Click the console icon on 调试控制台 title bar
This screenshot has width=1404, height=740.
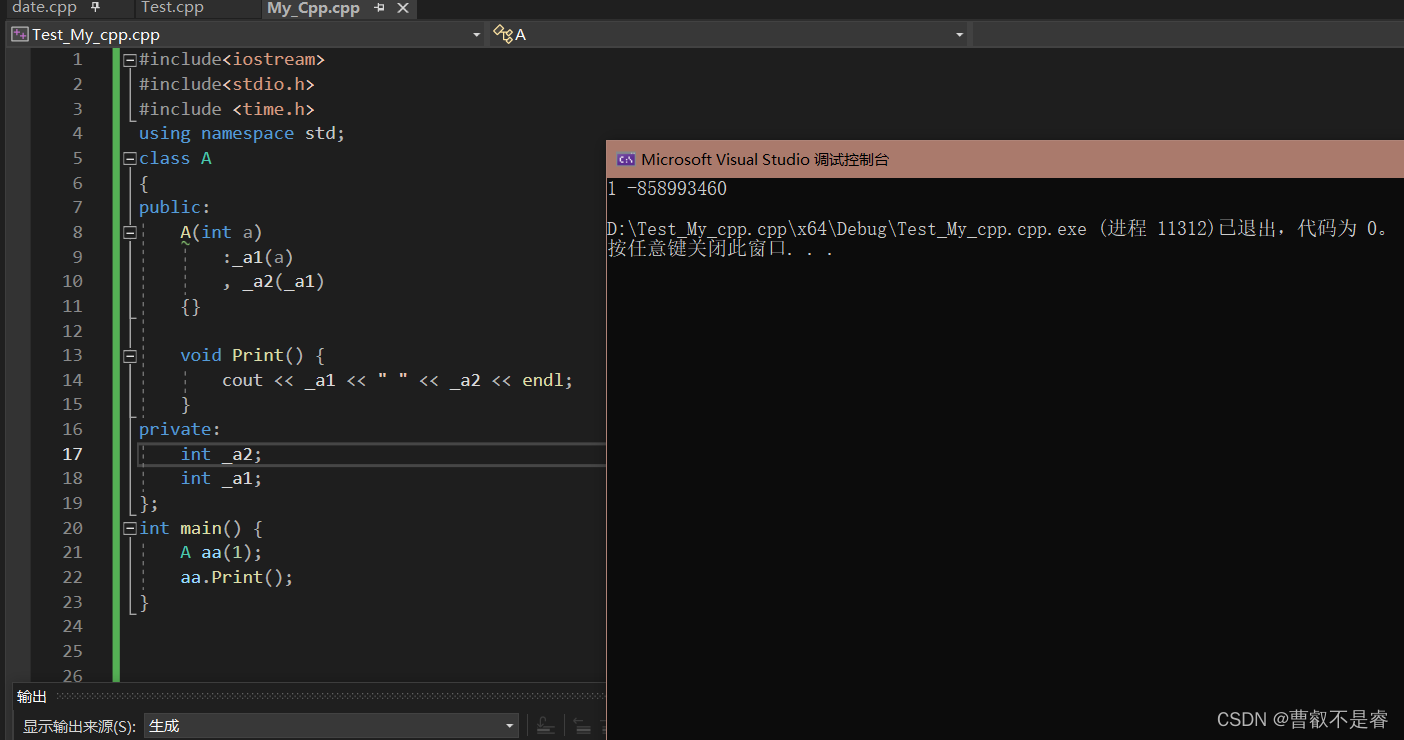[x=626, y=159]
